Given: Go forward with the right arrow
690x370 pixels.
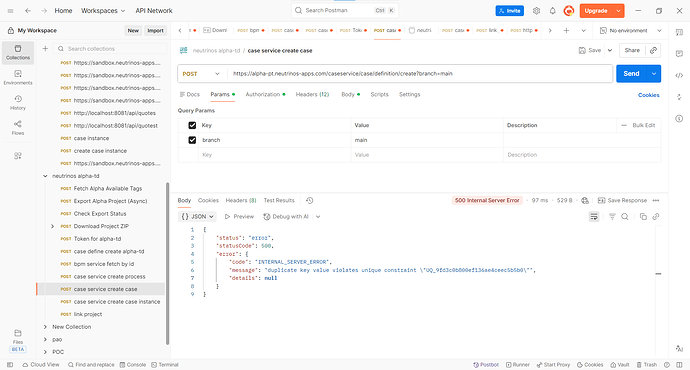Looking at the screenshot, I should [x=44, y=11].
